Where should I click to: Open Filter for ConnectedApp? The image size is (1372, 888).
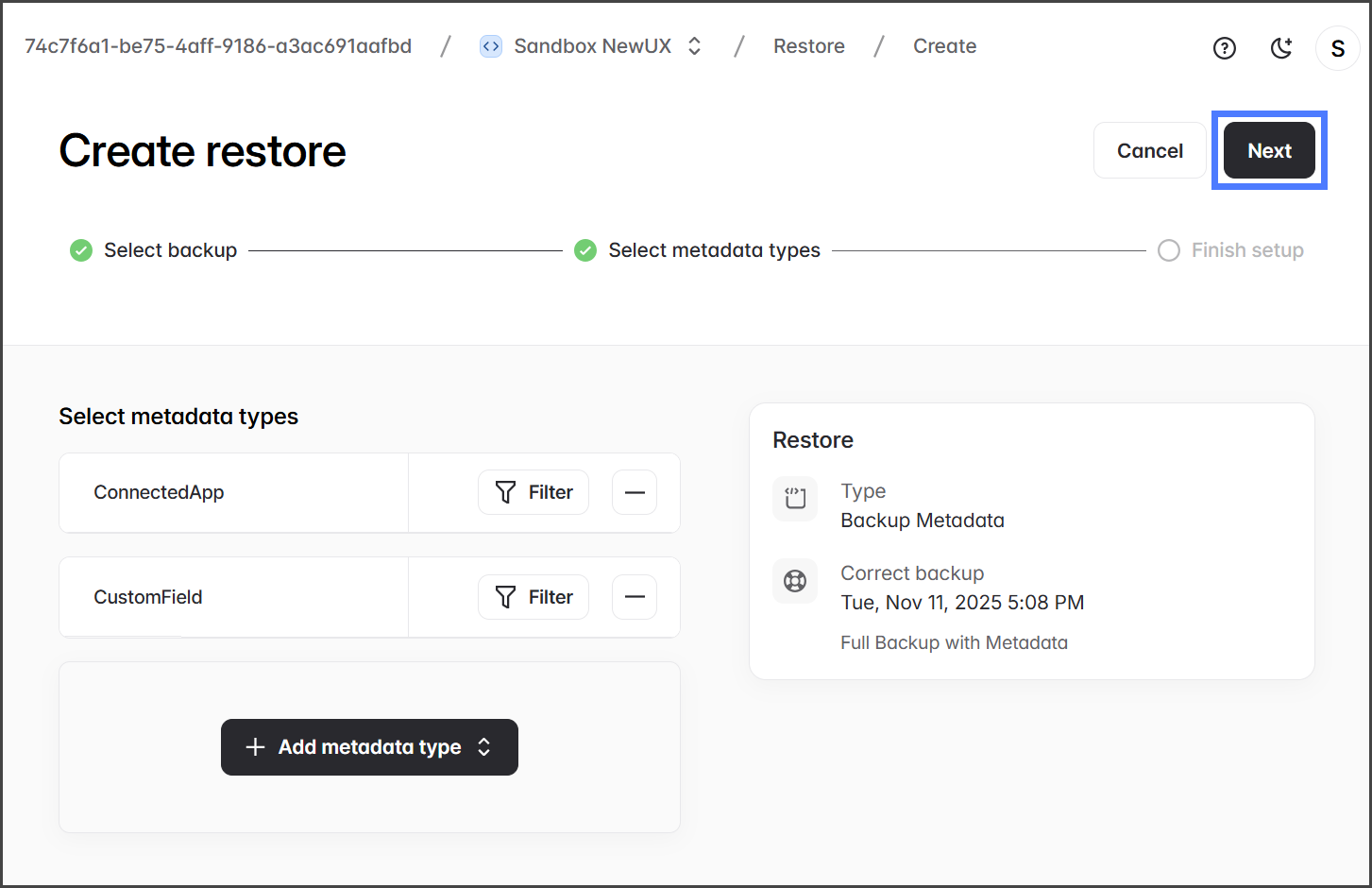tap(534, 492)
